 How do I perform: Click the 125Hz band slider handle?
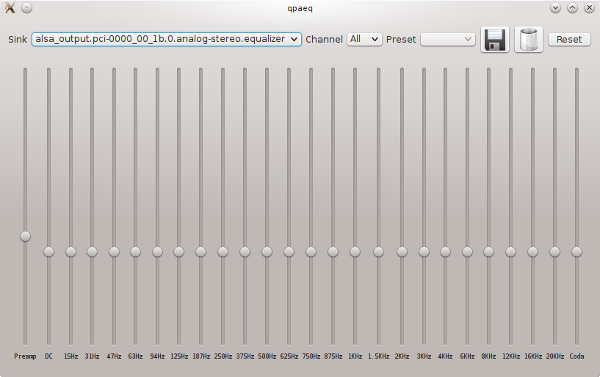[179, 252]
